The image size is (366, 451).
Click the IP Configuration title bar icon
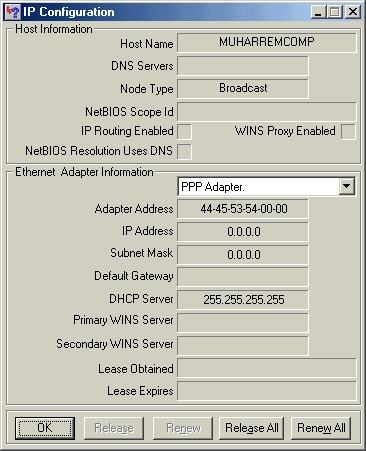(13, 12)
